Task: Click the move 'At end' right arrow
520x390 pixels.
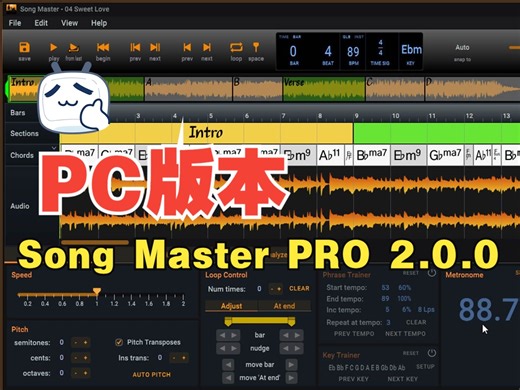Action: click(291, 378)
